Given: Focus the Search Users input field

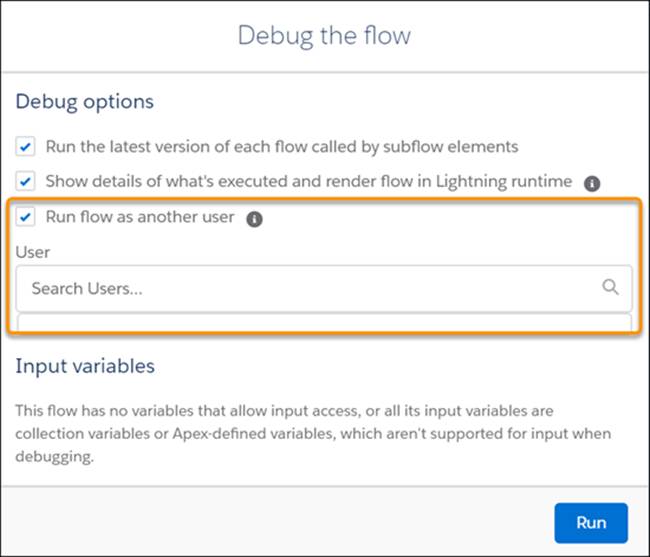Looking at the screenshot, I should point(324,288).
